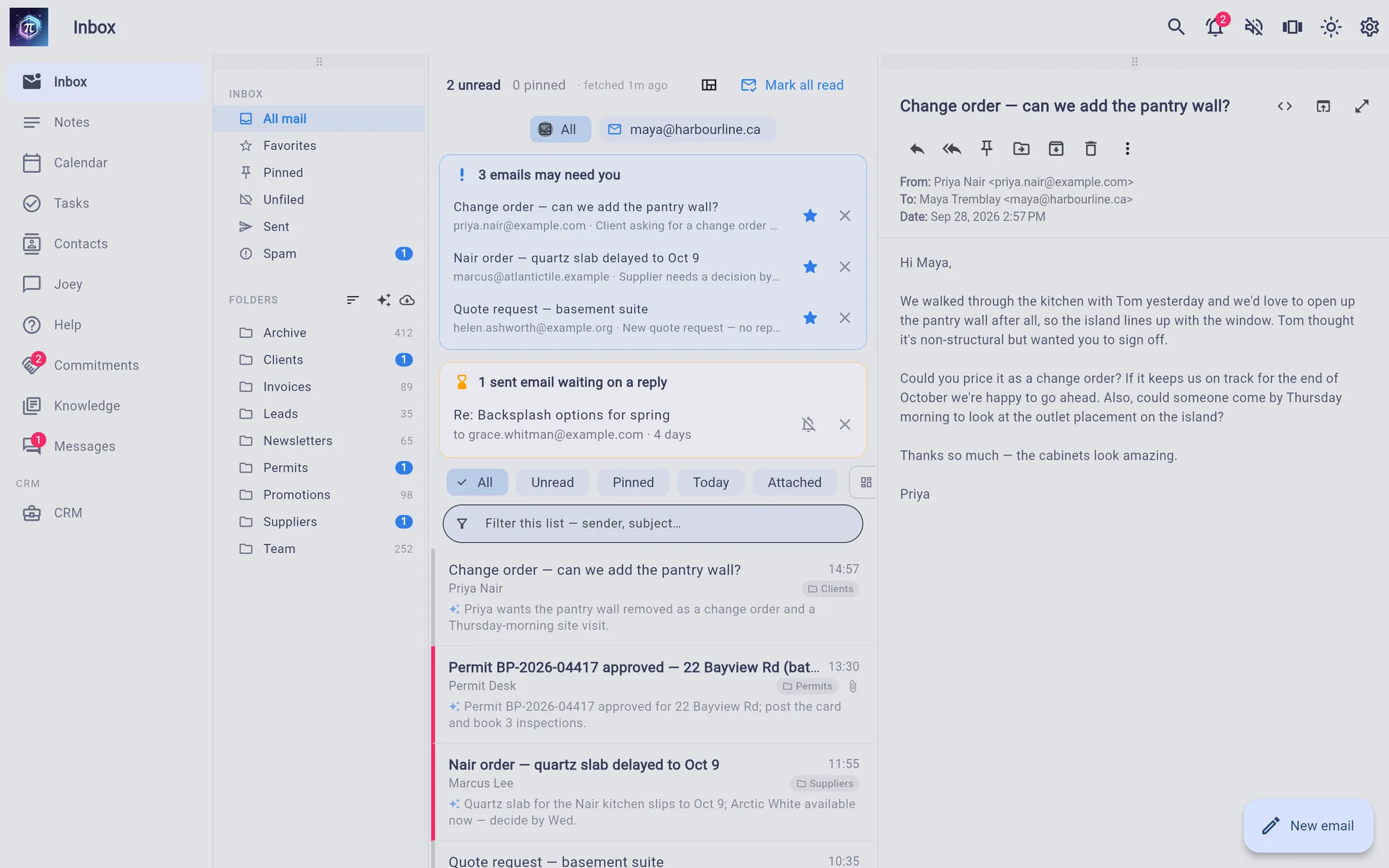Click cloud sync icon in FOLDERS header
This screenshot has width=1389, height=868.
coord(407,300)
